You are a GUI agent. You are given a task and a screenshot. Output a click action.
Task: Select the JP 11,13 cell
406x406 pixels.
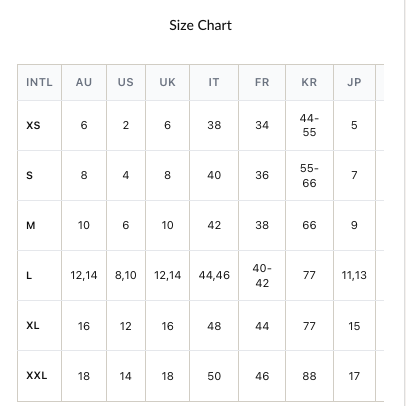click(x=354, y=275)
